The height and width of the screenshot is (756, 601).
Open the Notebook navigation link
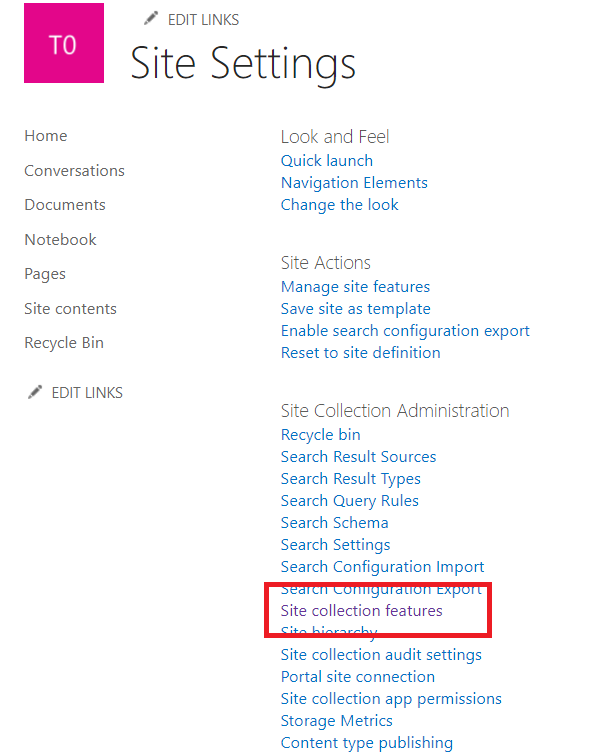click(60, 240)
